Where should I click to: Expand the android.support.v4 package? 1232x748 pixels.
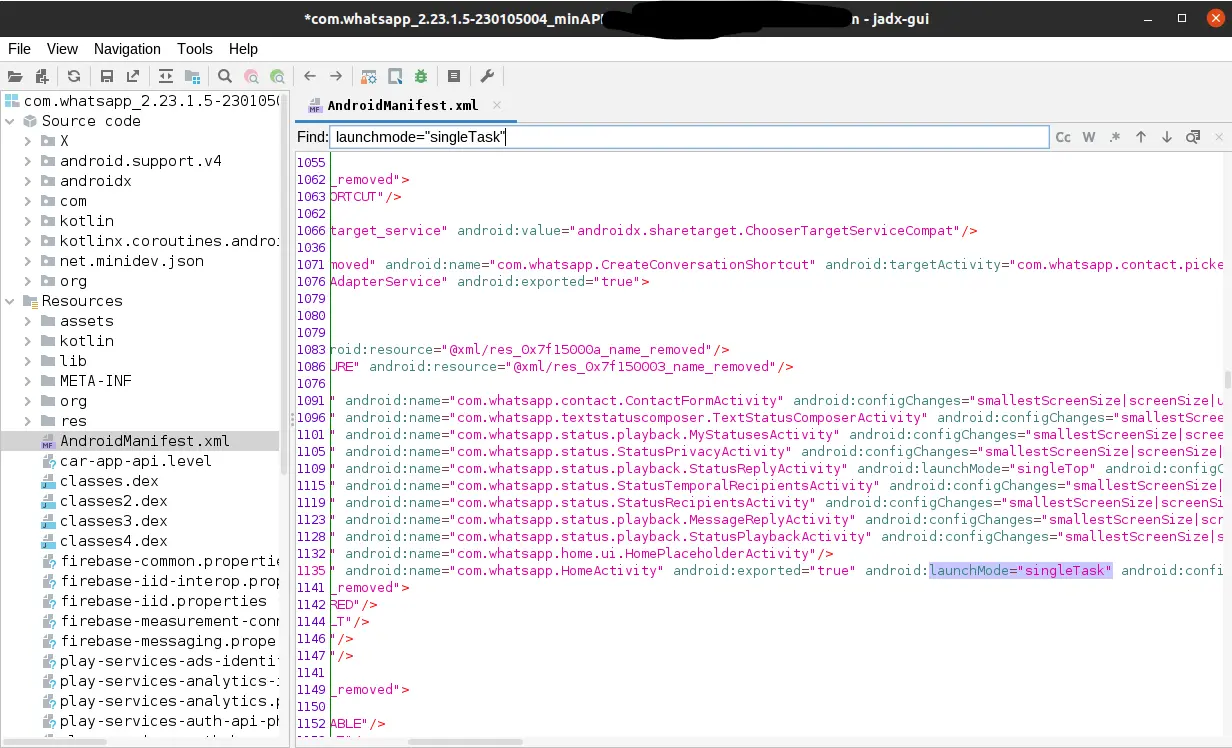[28, 161]
